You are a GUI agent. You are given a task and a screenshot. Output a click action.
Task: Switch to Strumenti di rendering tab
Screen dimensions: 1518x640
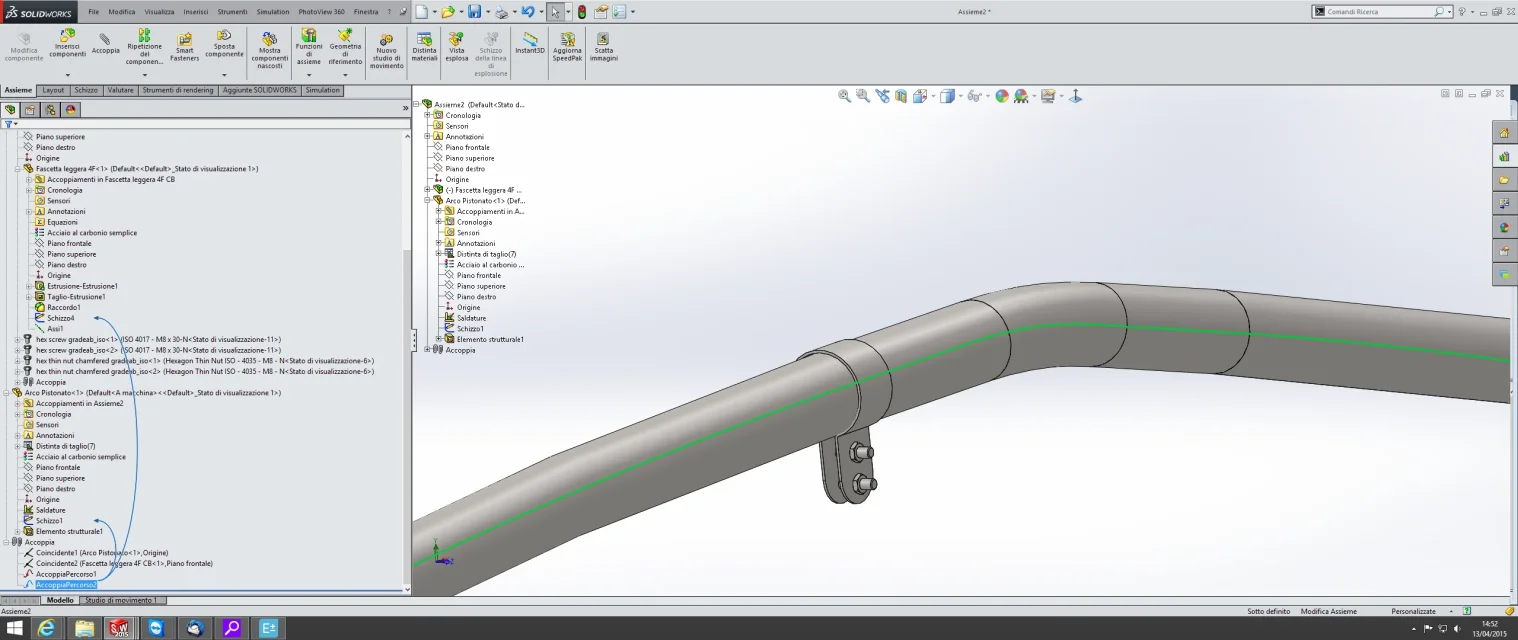point(178,90)
